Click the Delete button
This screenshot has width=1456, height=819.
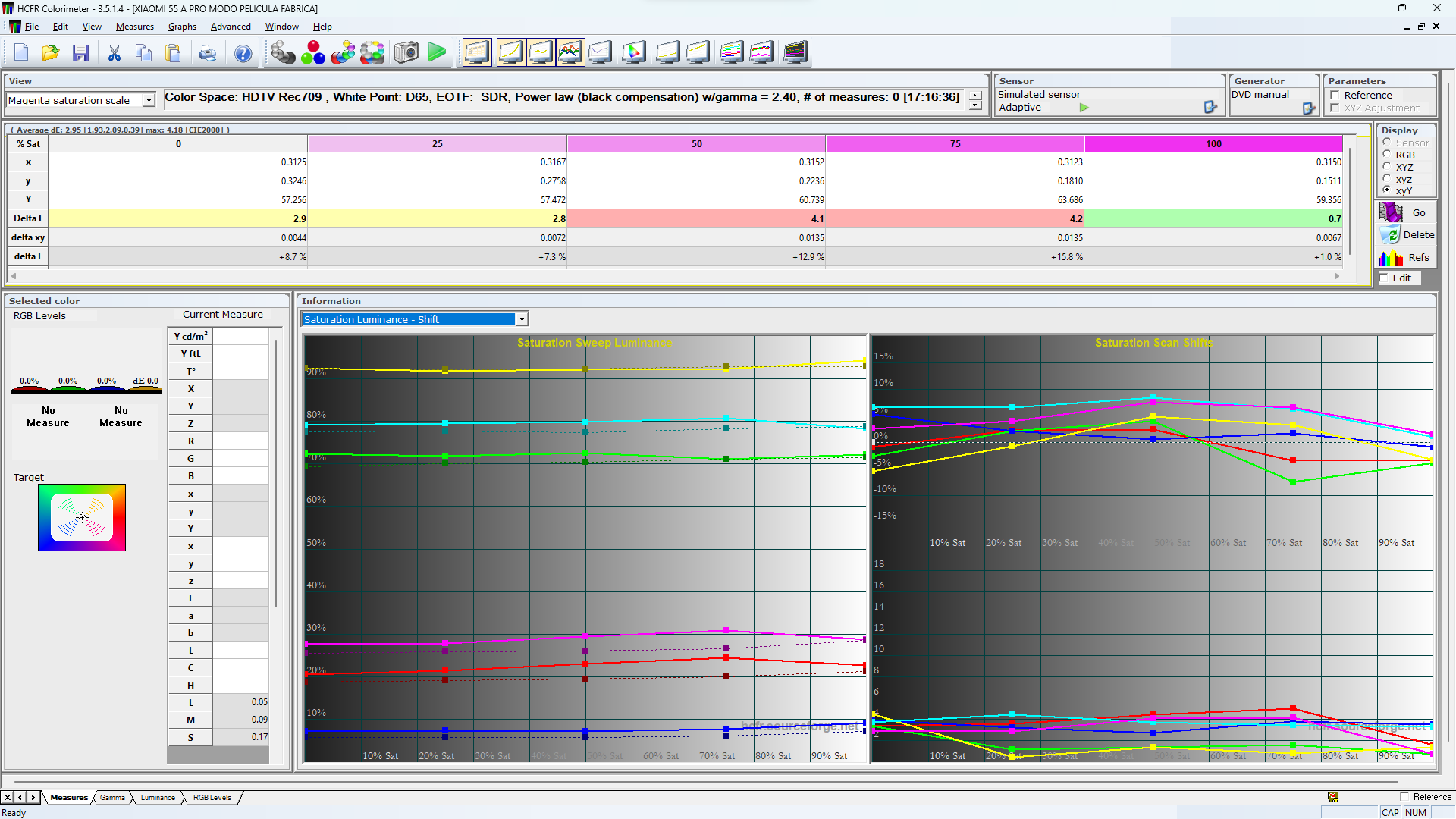(x=1407, y=235)
